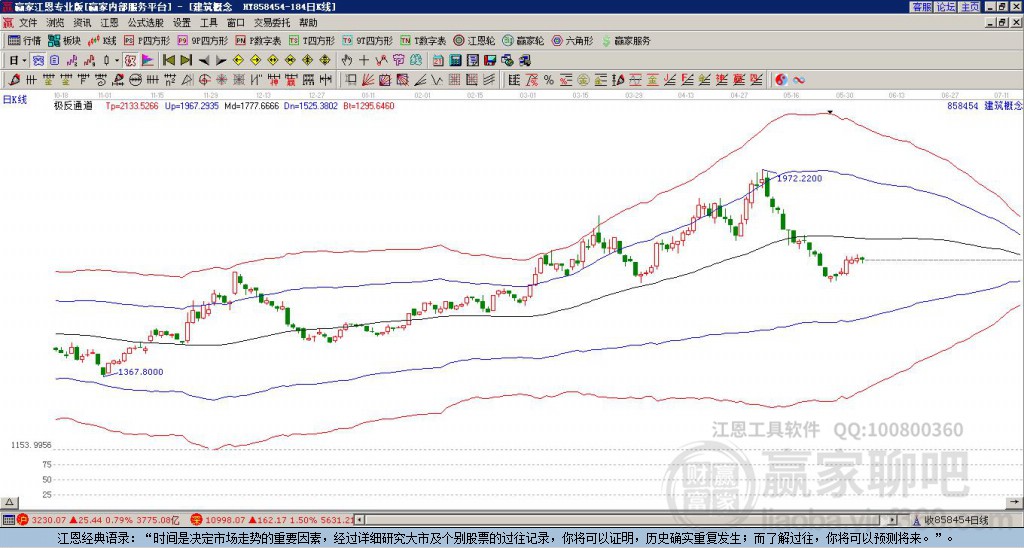Open the 资讯 menu
The height and width of the screenshot is (548, 1024).
[x=82, y=23]
